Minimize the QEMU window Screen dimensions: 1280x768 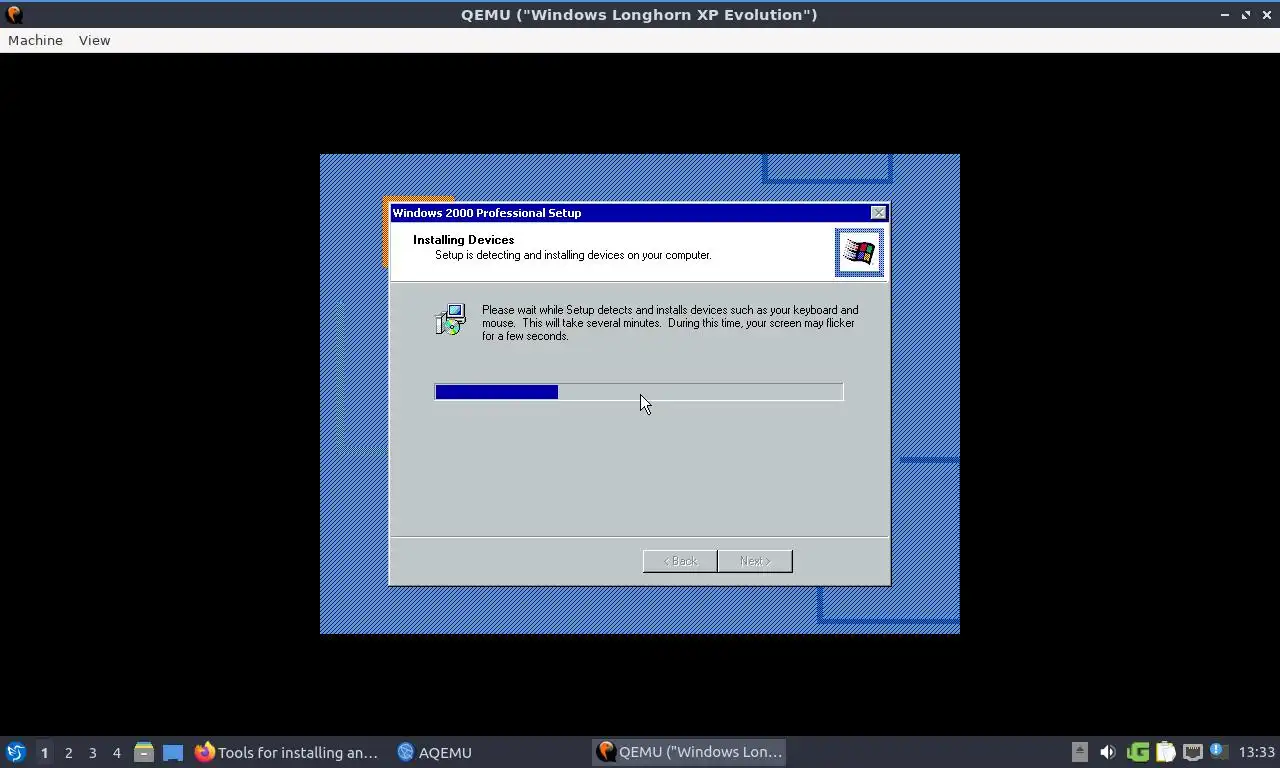1225,15
